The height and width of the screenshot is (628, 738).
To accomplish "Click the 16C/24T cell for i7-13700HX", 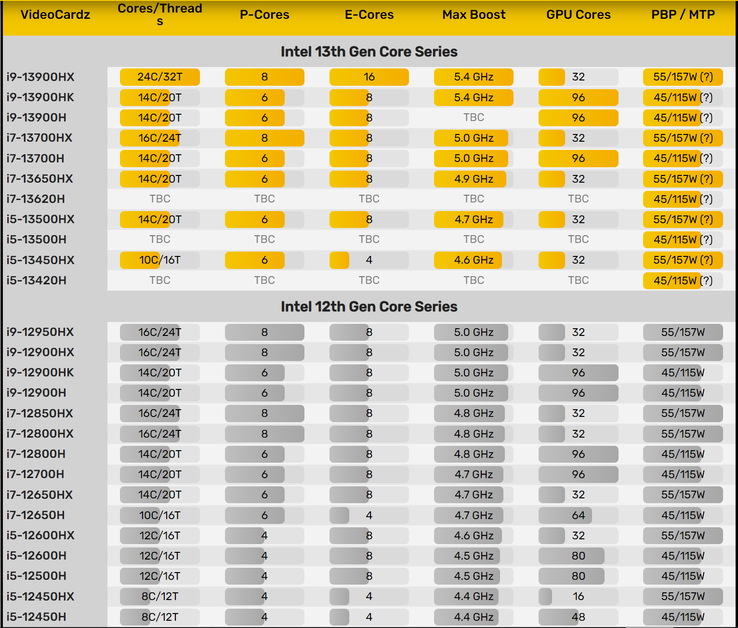I will point(160,138).
